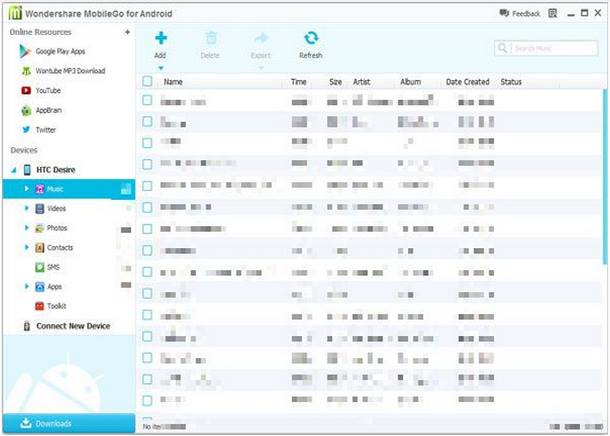
Task: Select Music category in sidebar
Action: pos(69,189)
